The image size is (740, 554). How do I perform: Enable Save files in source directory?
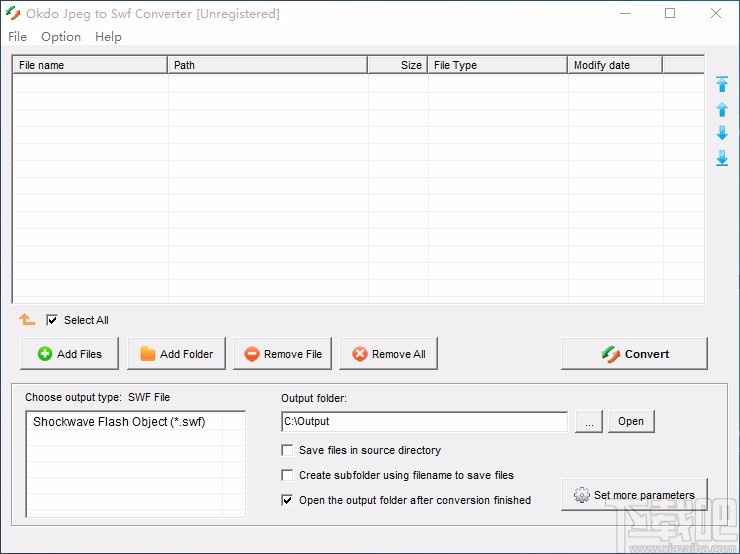point(287,450)
